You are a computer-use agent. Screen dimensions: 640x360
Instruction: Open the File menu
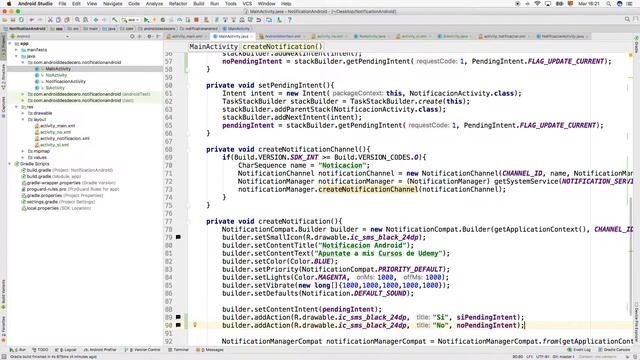(62, 4)
